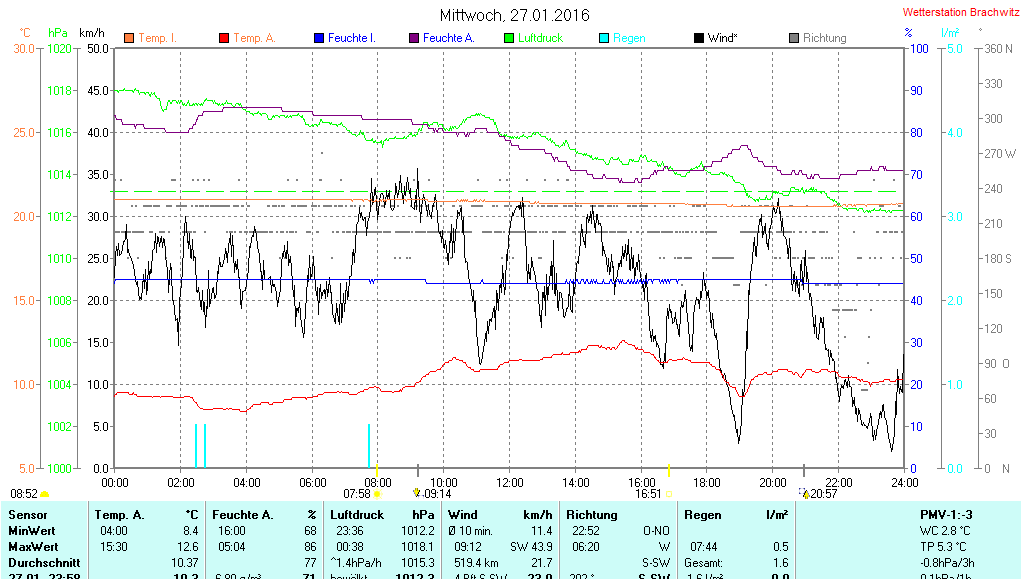Click the orange Temp. I. legend square
Image resolution: width=1021 pixels, height=579 pixels.
(128, 38)
